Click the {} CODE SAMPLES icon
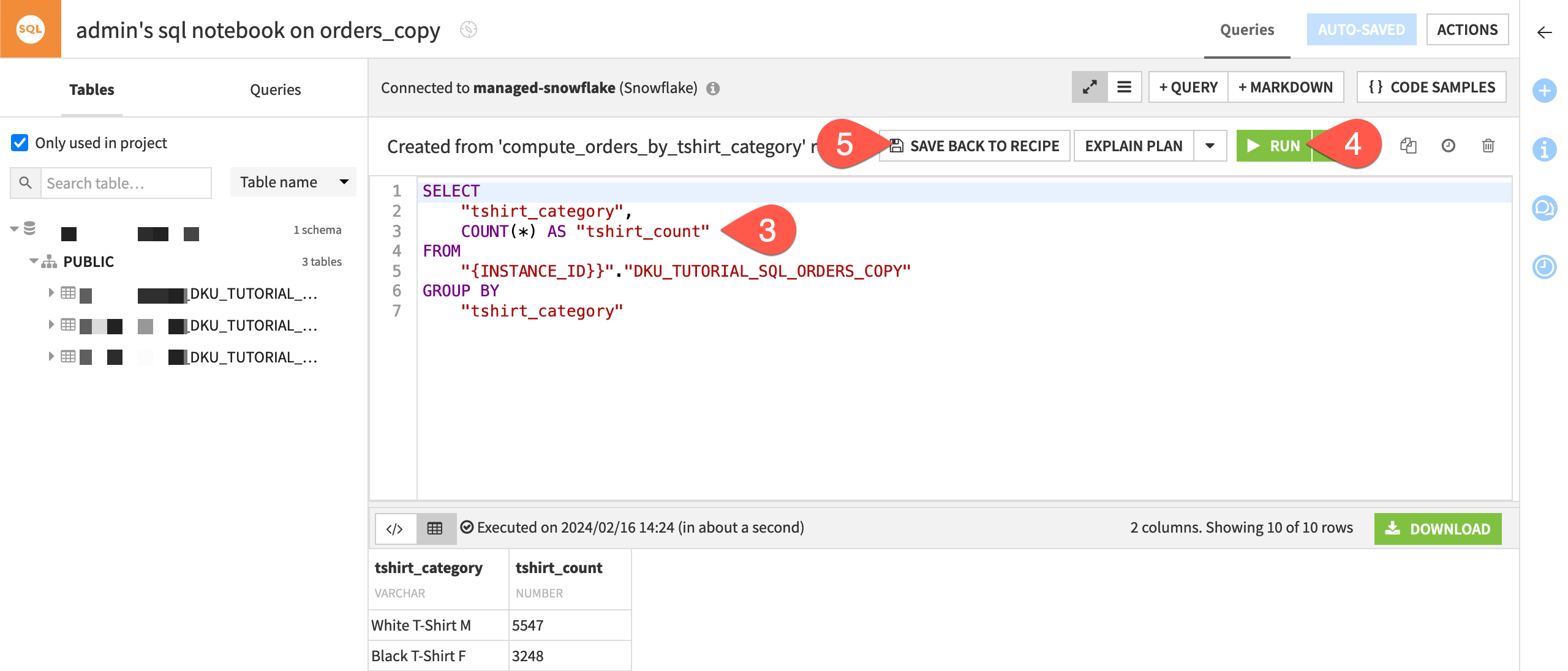Screen dimensions: 1568x671 [1430, 87]
